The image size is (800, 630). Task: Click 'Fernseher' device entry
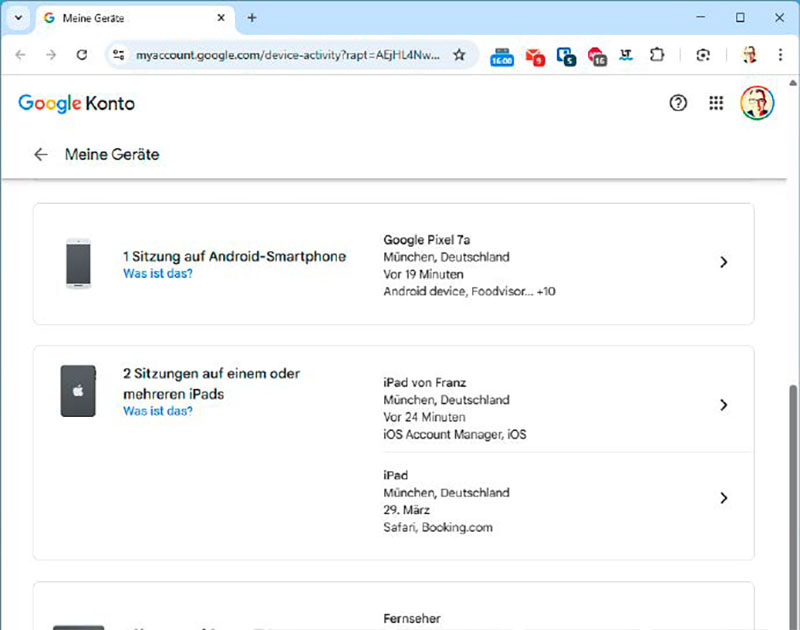click(x=412, y=619)
